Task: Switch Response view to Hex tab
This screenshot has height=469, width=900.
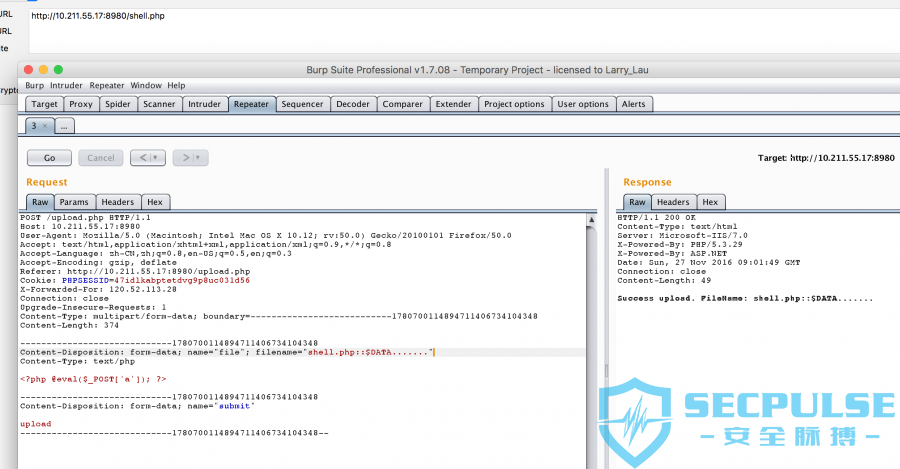Action: (x=710, y=202)
